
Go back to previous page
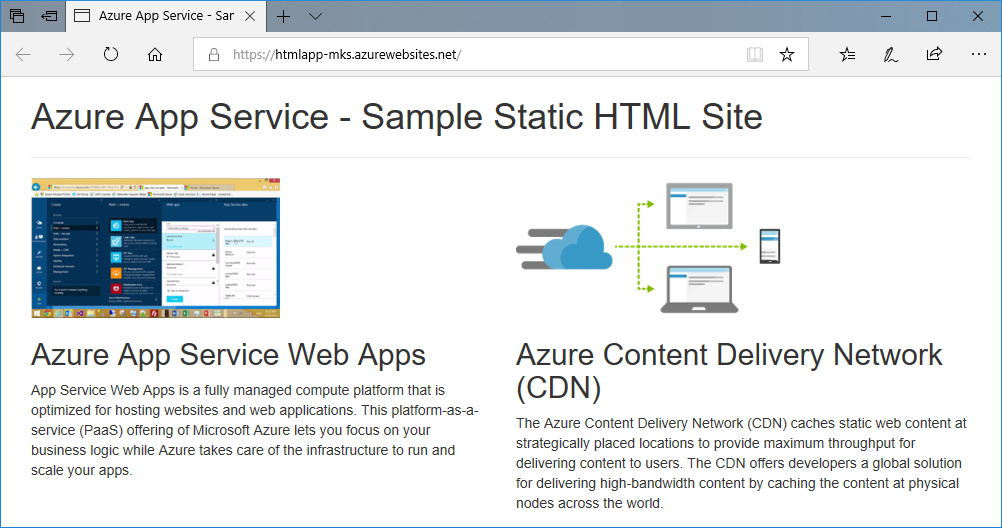tap(24, 54)
